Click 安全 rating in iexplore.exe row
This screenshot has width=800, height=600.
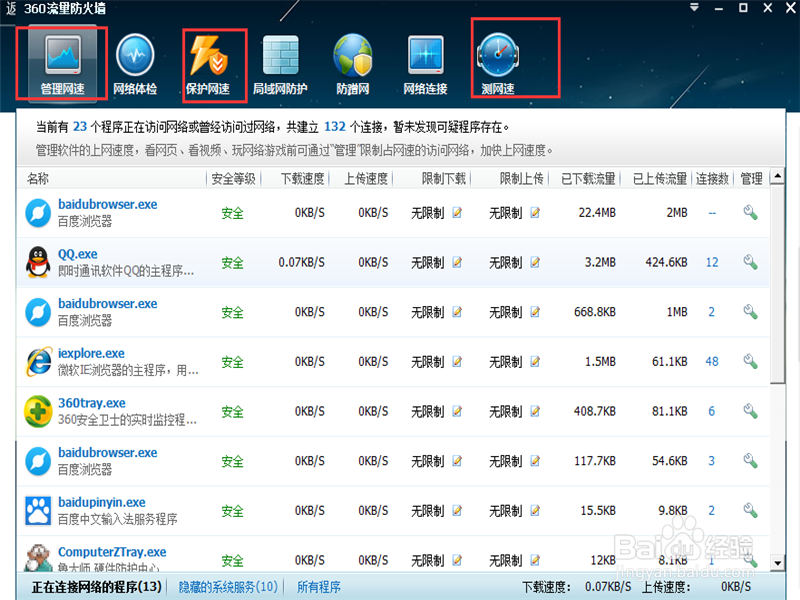click(x=233, y=362)
